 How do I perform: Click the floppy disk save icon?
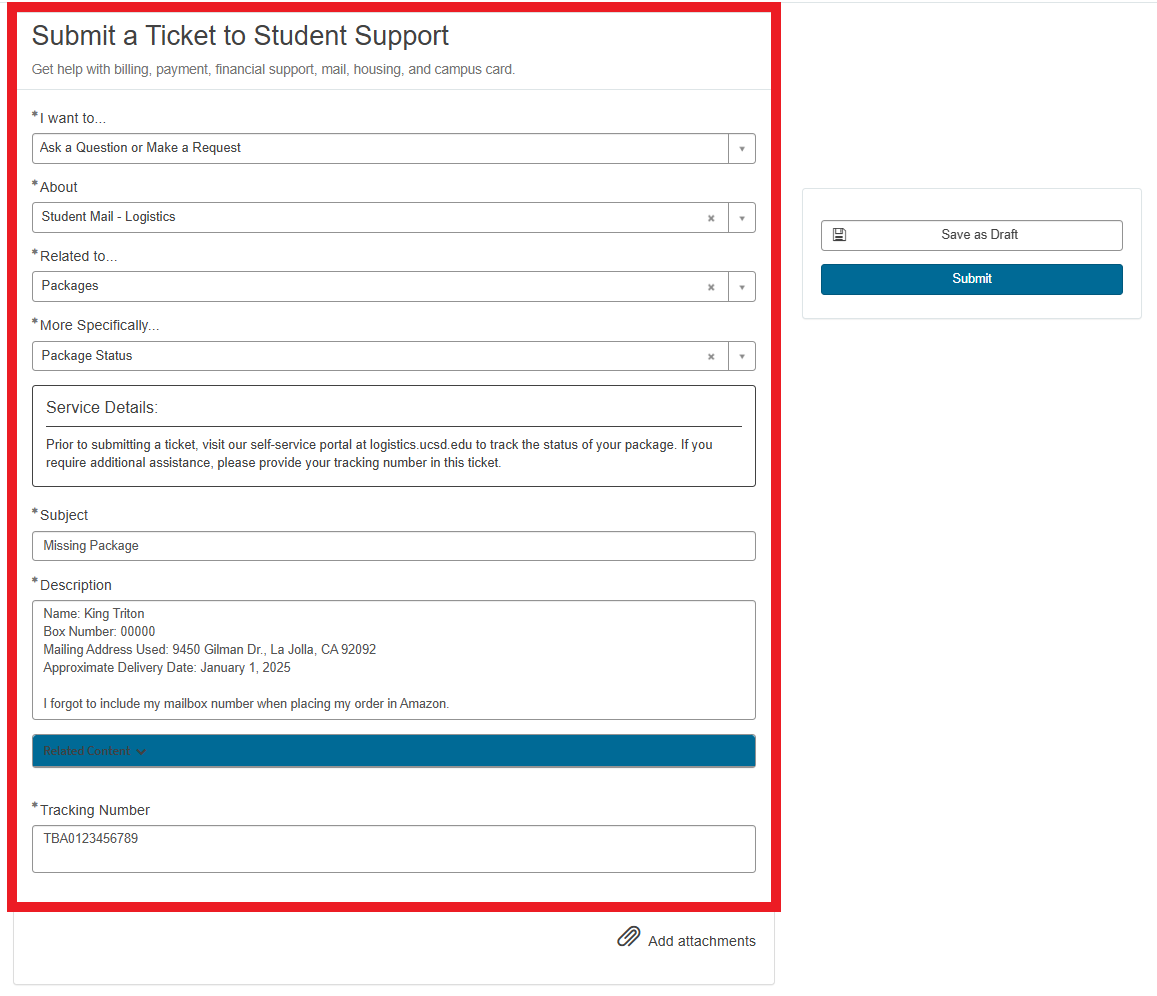tap(839, 235)
